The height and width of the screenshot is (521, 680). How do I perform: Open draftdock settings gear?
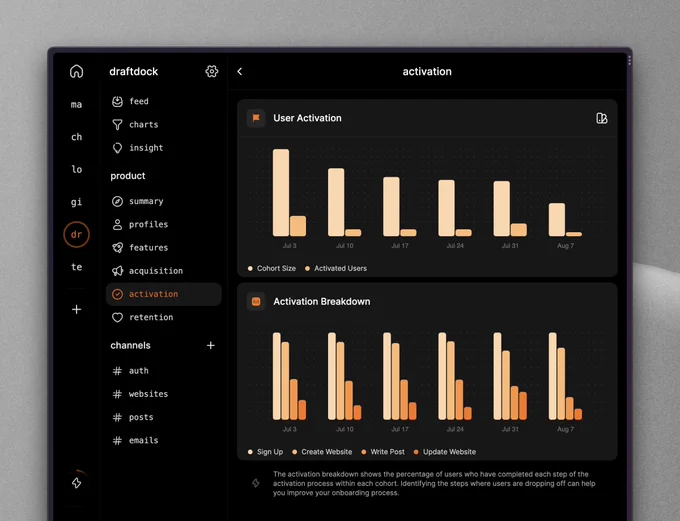pos(212,71)
